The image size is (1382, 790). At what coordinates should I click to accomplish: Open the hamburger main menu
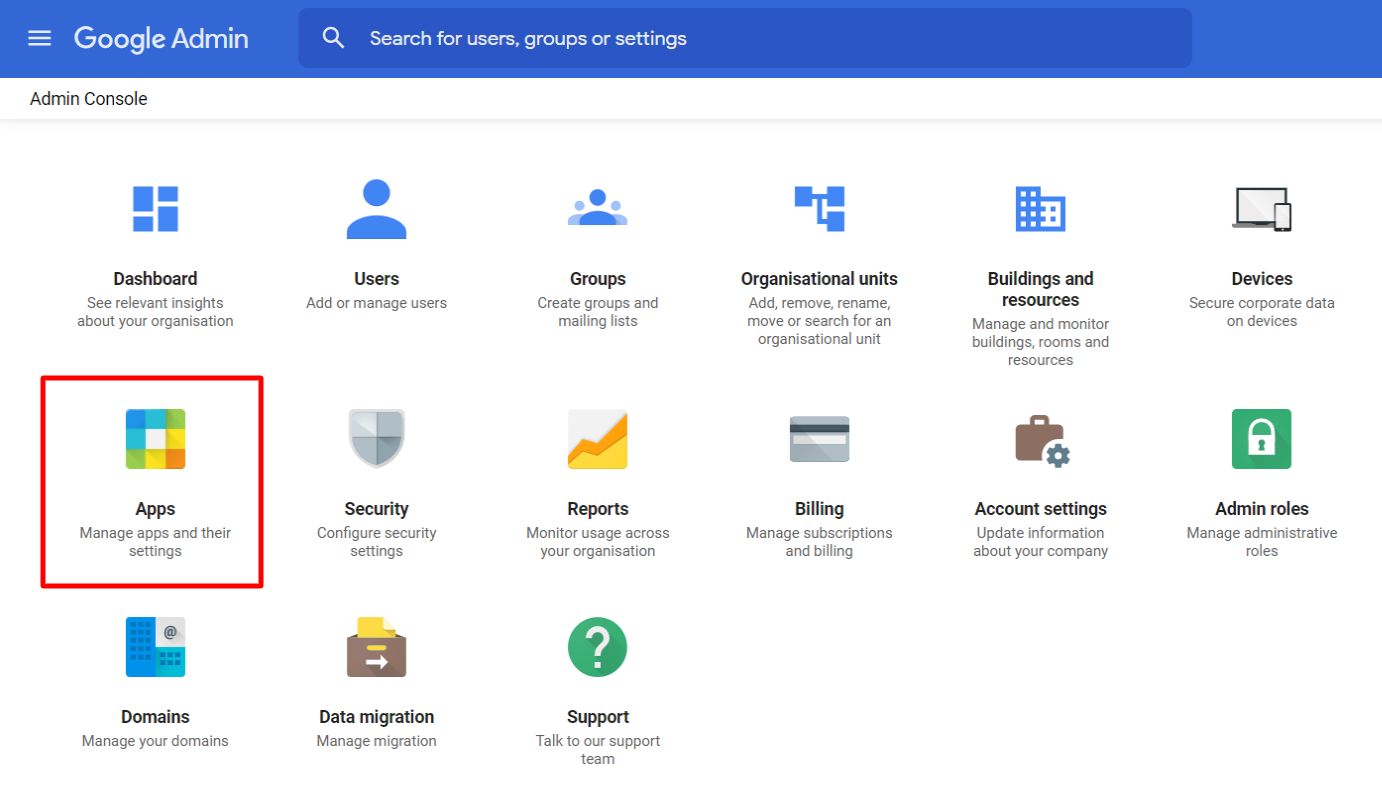[39, 38]
